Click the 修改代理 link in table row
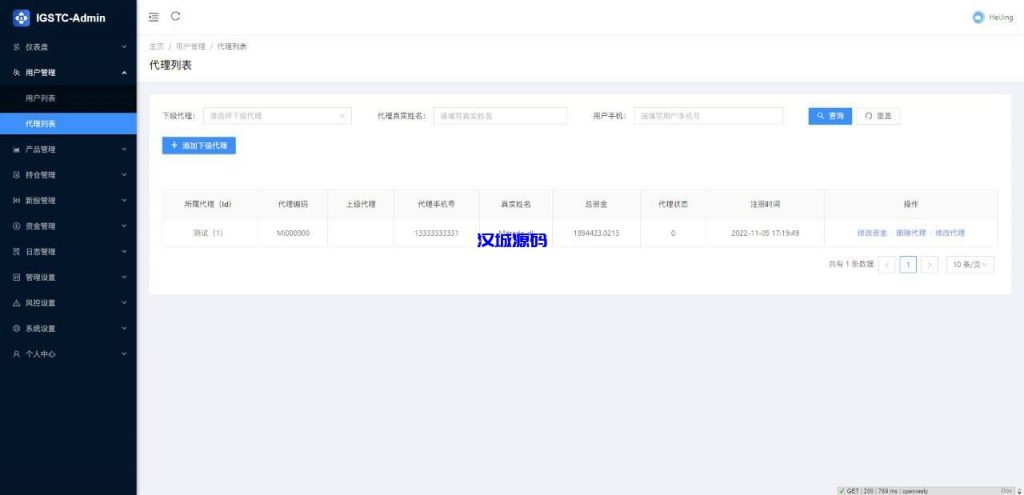The image size is (1024, 495). [950, 233]
